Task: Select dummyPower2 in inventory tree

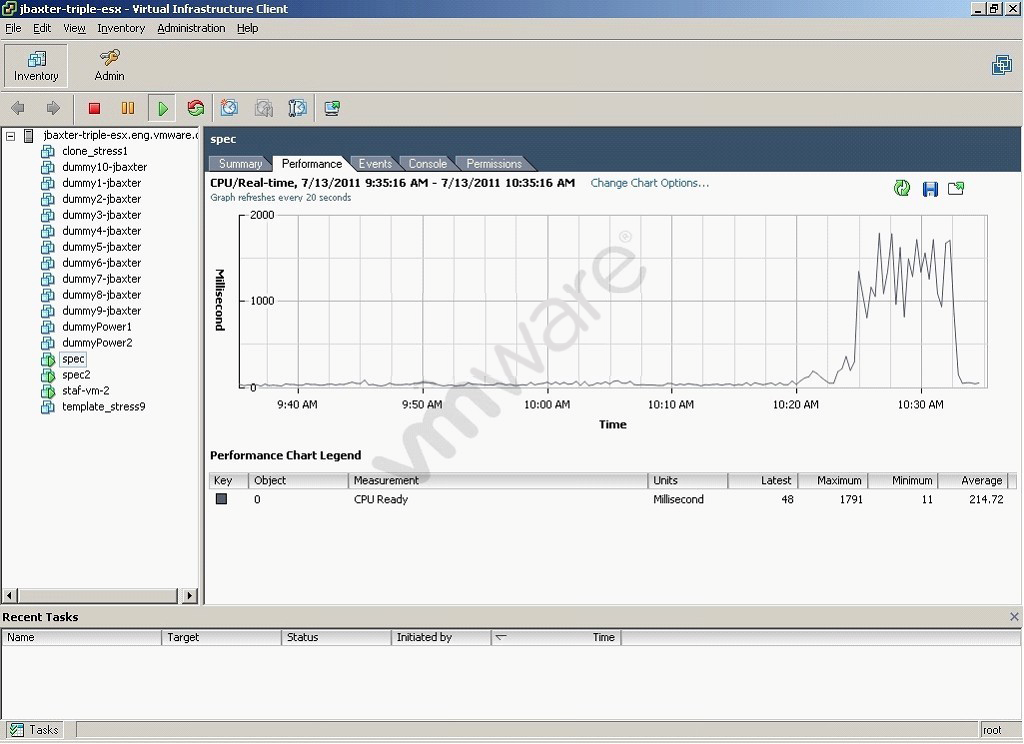Action: pyautogui.click(x=97, y=343)
